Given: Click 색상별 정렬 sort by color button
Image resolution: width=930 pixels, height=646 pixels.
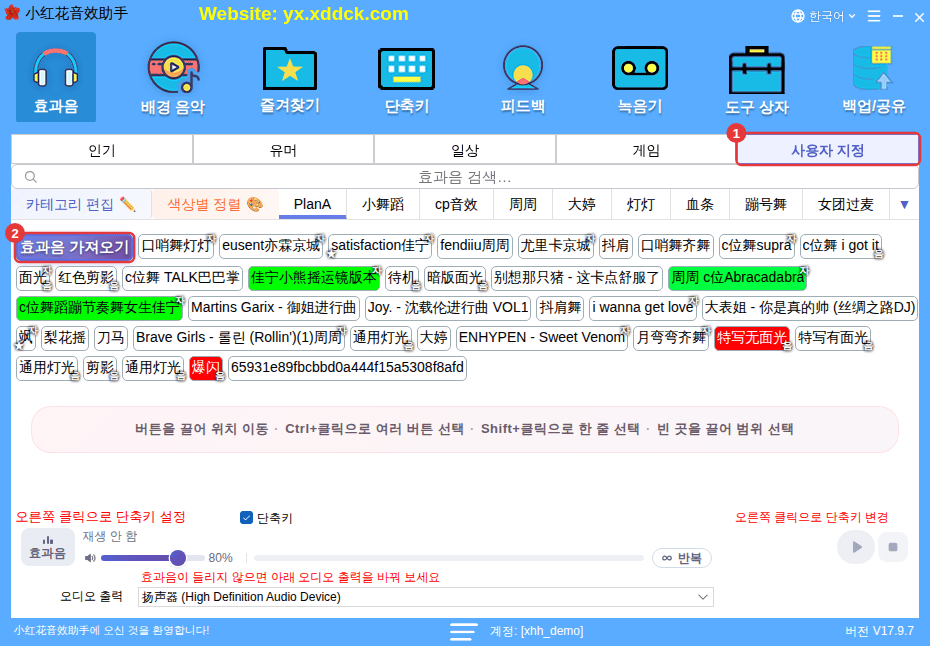Looking at the screenshot, I should [215, 205].
